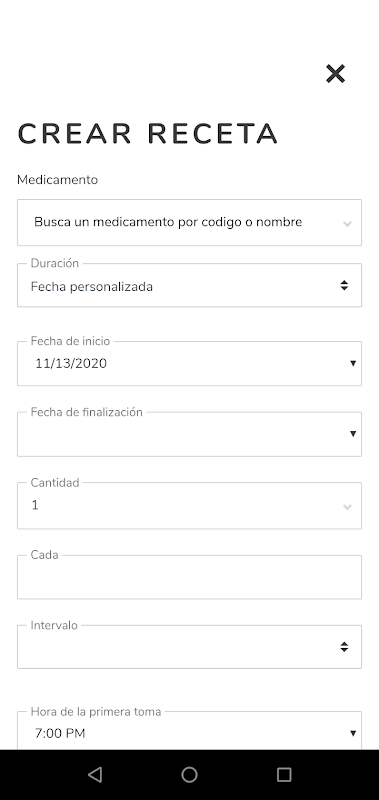Tap the Android home circle icon
Image resolution: width=379 pixels, height=800 pixels.
[189, 774]
